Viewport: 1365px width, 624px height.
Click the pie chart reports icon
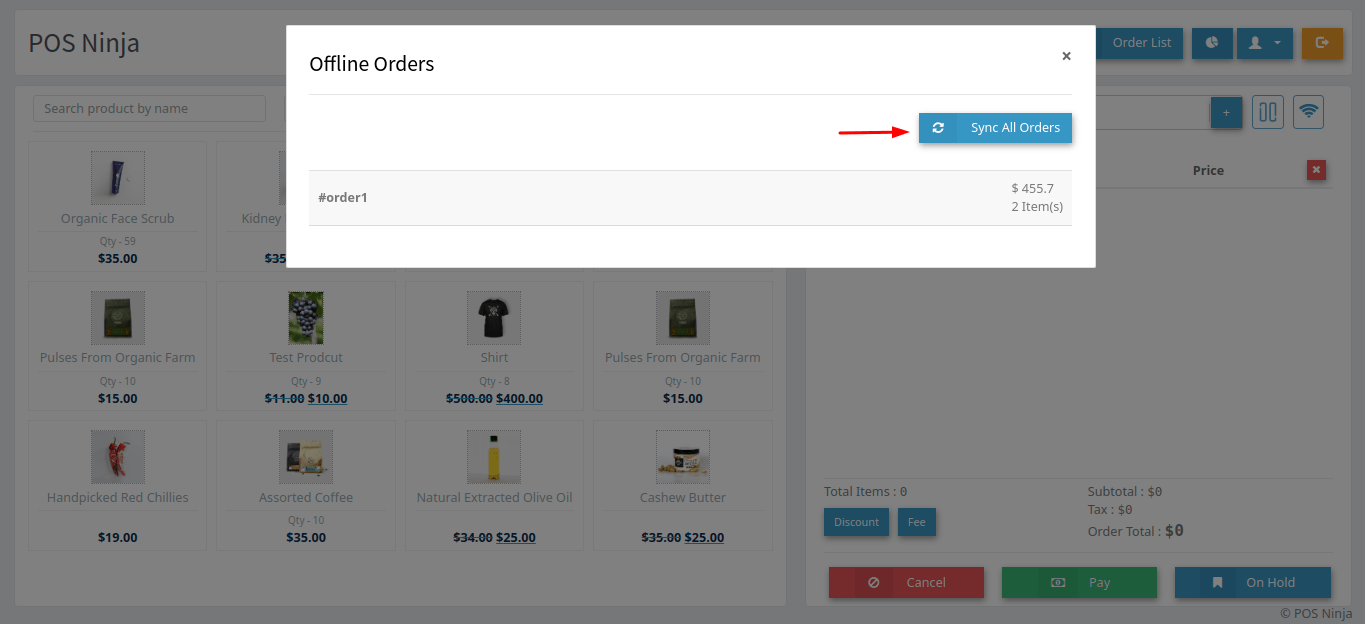(x=1212, y=43)
